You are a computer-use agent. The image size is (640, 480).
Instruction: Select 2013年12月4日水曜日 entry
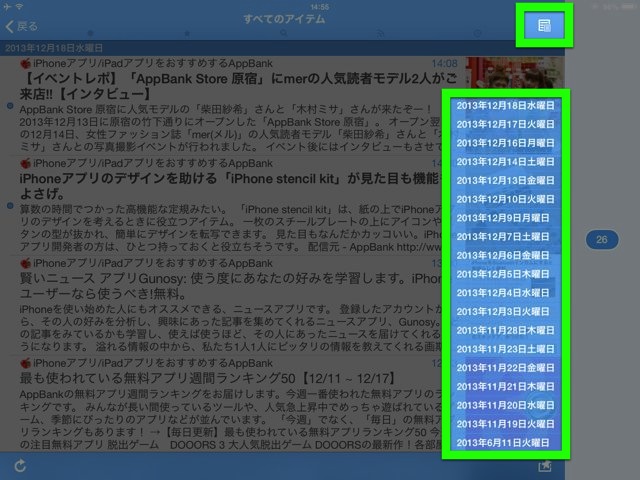(505, 293)
